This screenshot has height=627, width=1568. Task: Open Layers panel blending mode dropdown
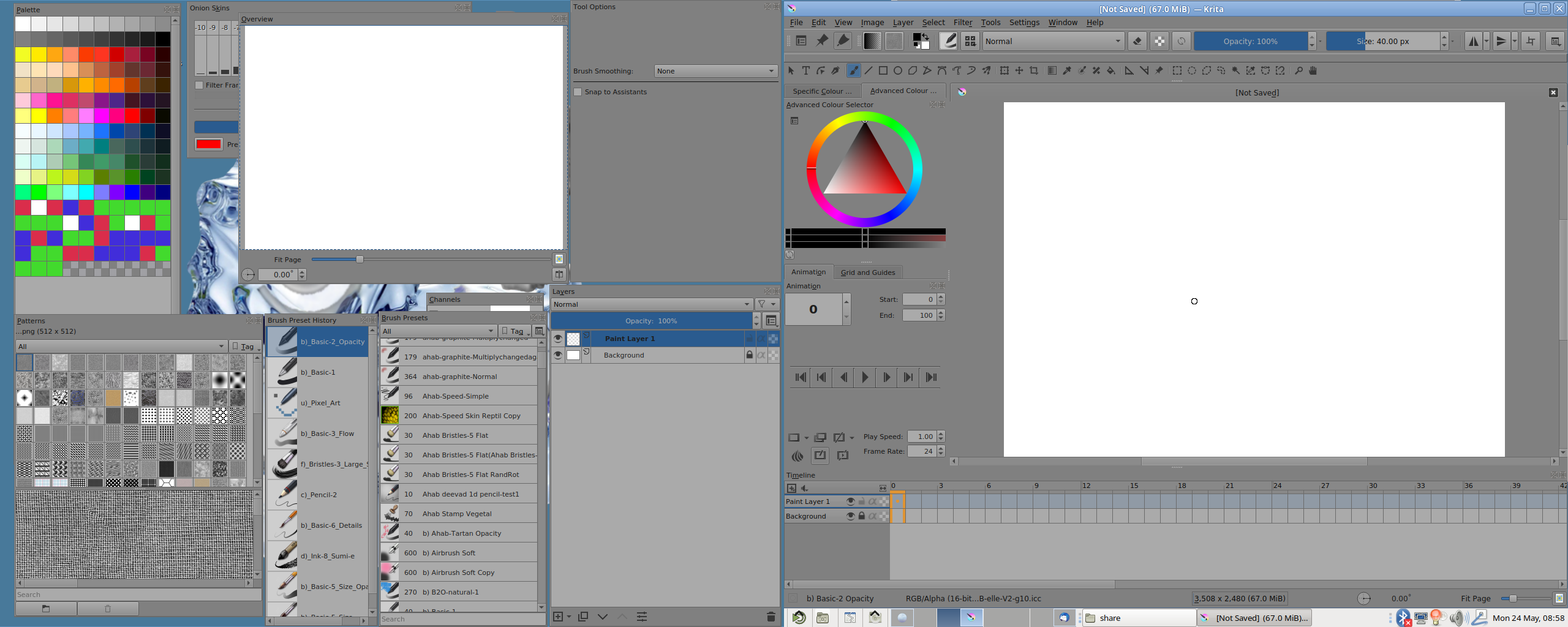point(652,304)
